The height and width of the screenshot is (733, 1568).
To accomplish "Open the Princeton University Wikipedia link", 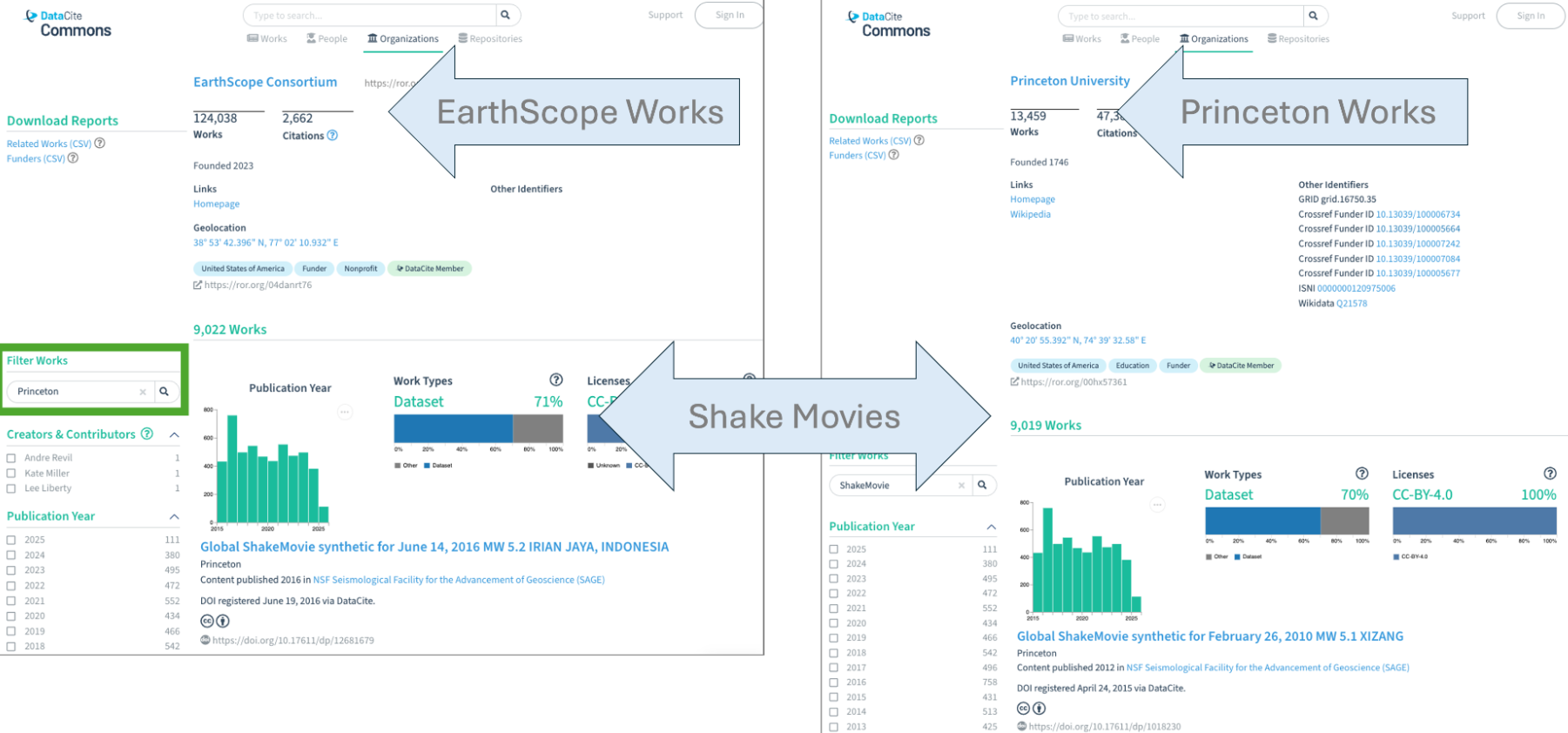I will (x=1030, y=214).
